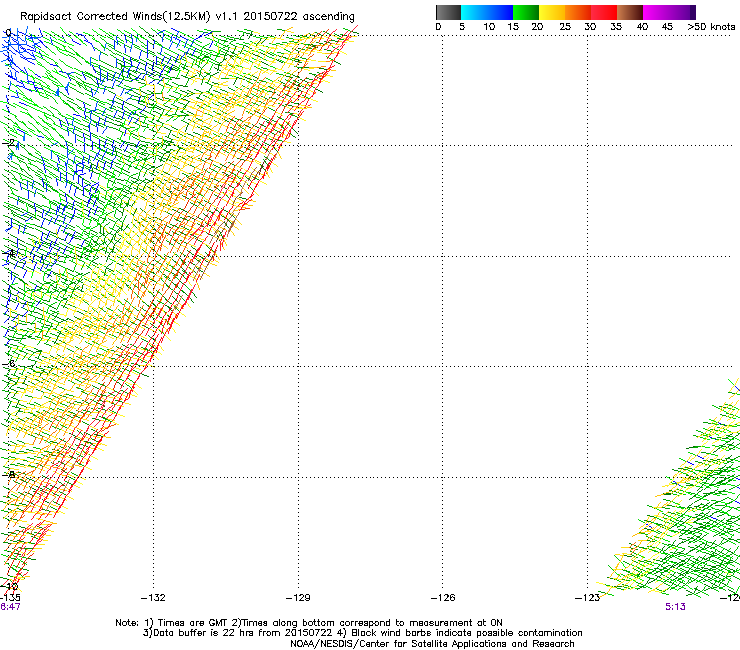
Task: Click the longitude label '-123'
Action: [x=587, y=598]
